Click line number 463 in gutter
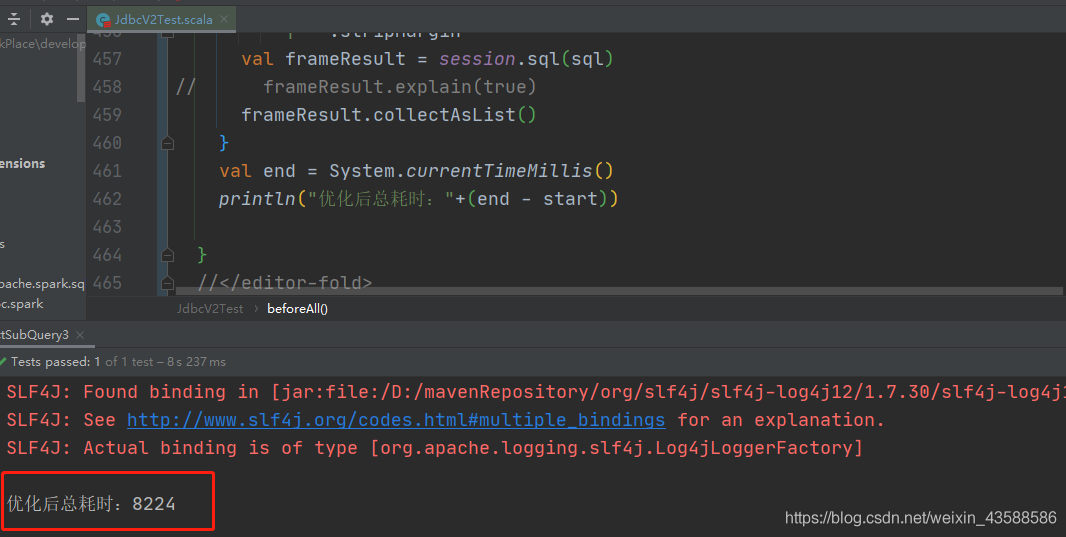Viewport: 1066px width, 537px height. 107,226
